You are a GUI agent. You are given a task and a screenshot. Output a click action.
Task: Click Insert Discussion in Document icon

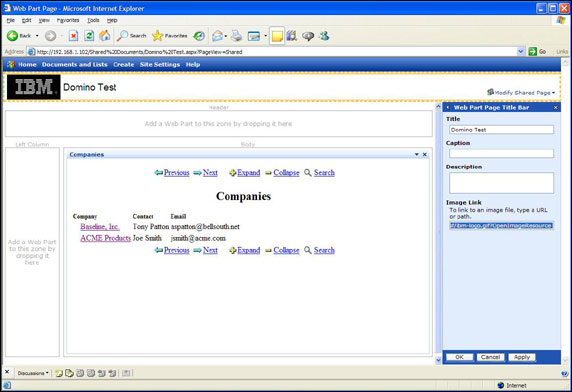click(x=59, y=373)
